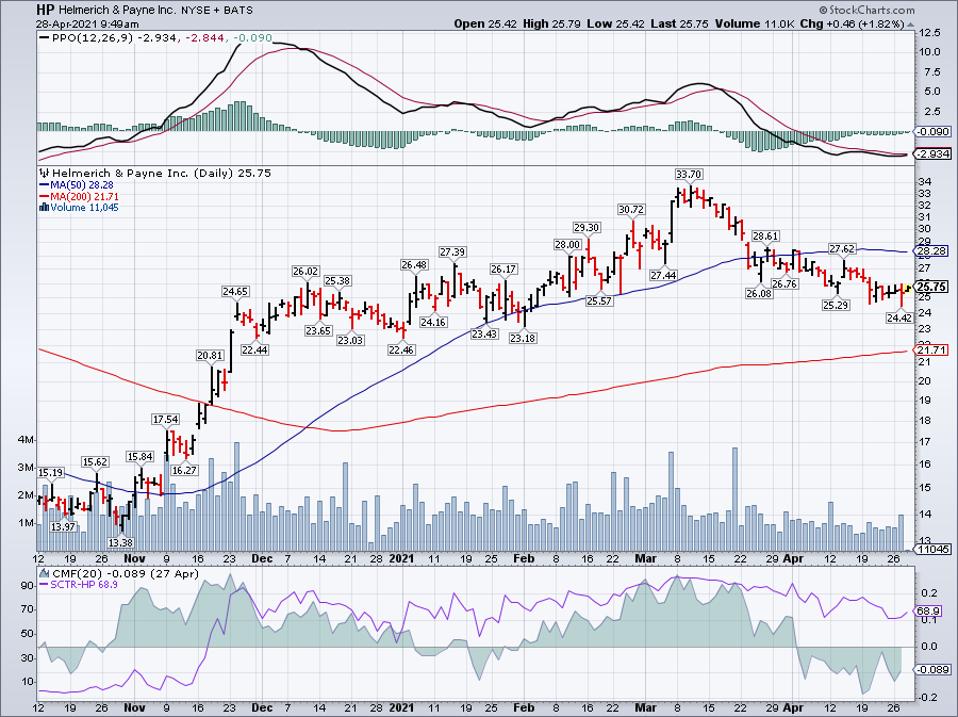Click the 26.02 high price label
The width and height of the screenshot is (958, 717).
[305, 271]
